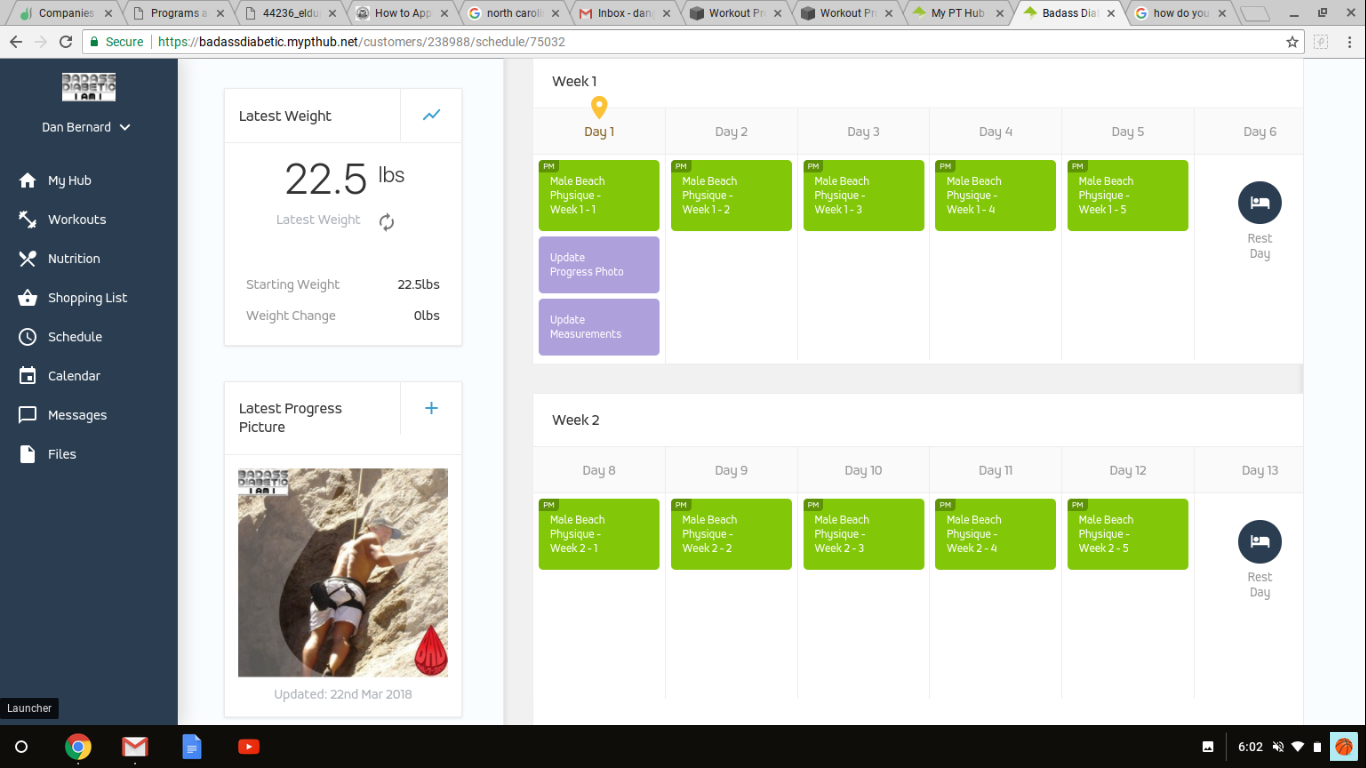Viewport: 1366px width, 768px height.
Task: View the weight graph via chart icon
Action: point(431,115)
